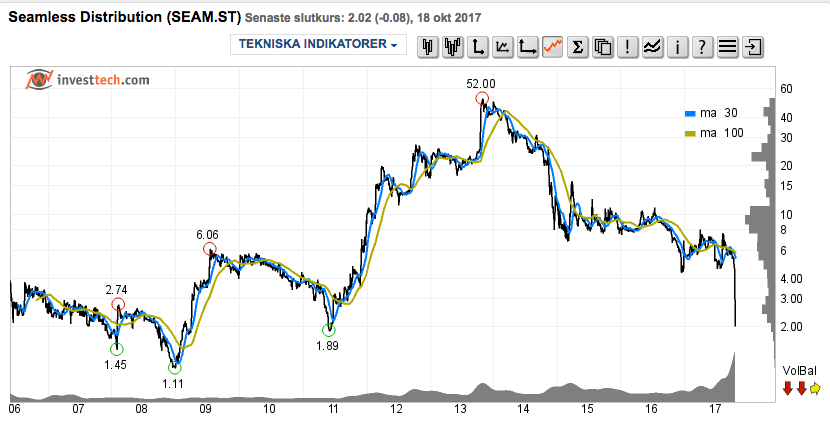Click the VolBal label
The width and height of the screenshot is (830, 446).
pos(799,371)
